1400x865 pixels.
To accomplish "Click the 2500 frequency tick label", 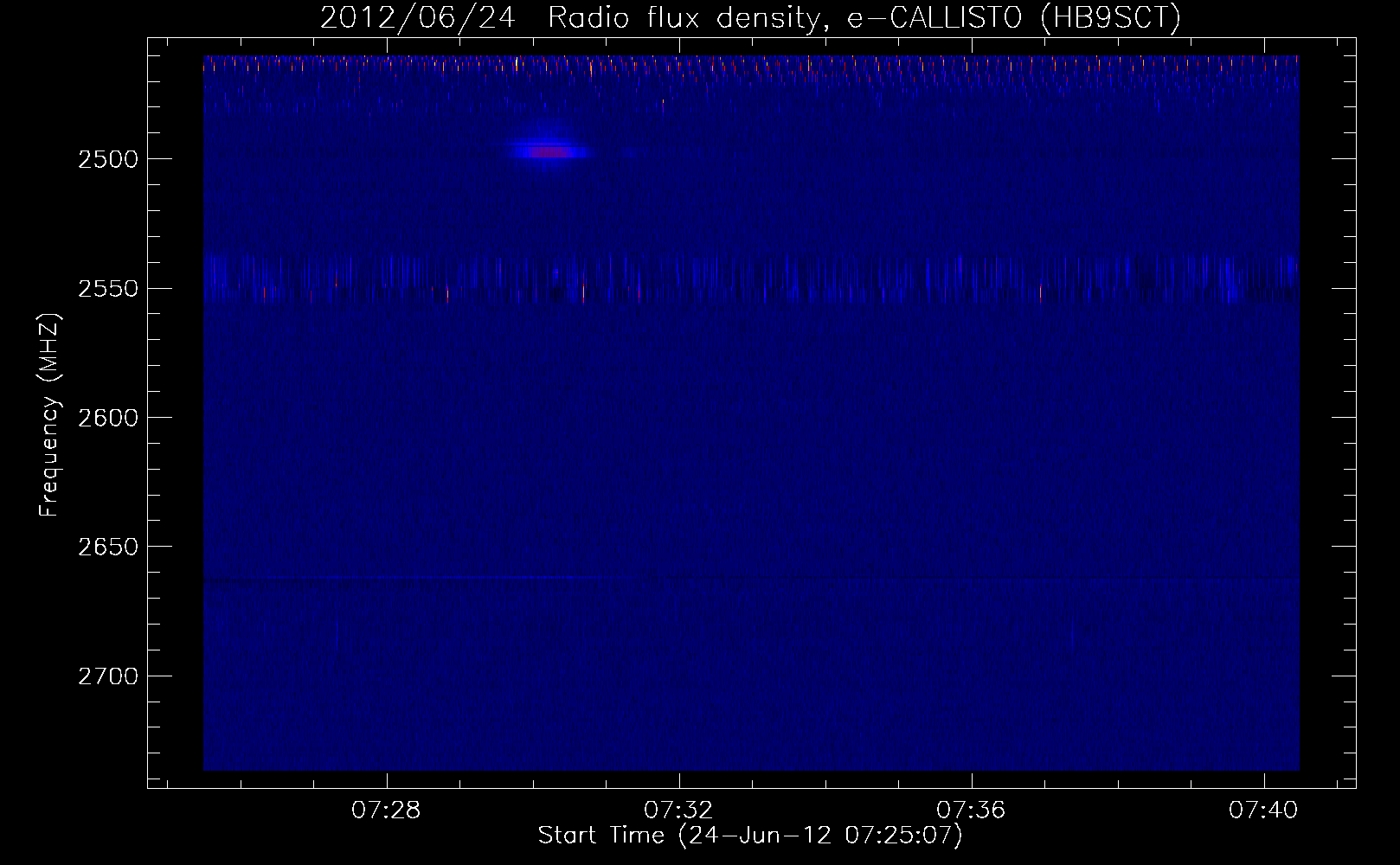I will 108,159.
